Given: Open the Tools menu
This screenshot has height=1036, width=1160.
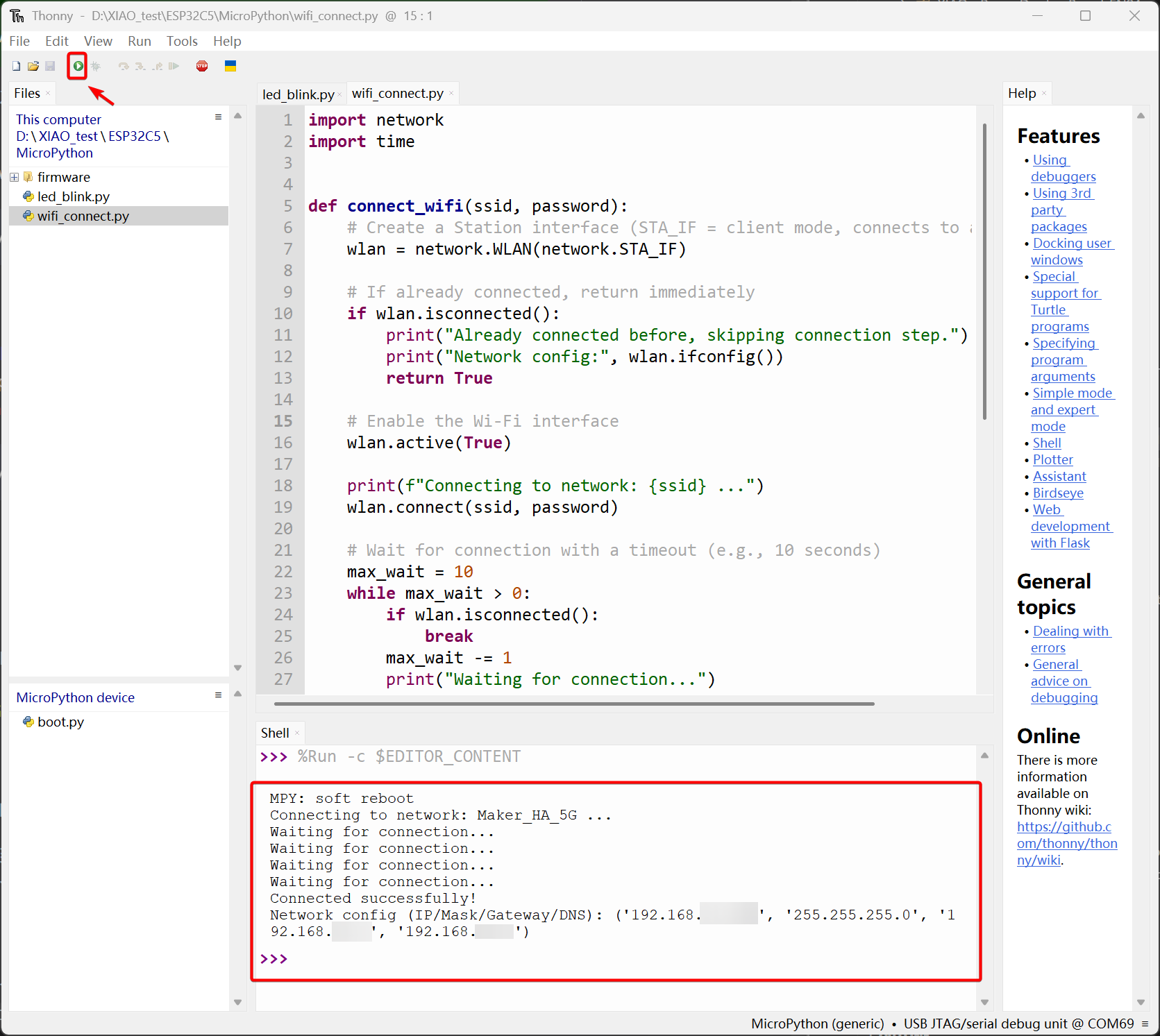Looking at the screenshot, I should [182, 41].
